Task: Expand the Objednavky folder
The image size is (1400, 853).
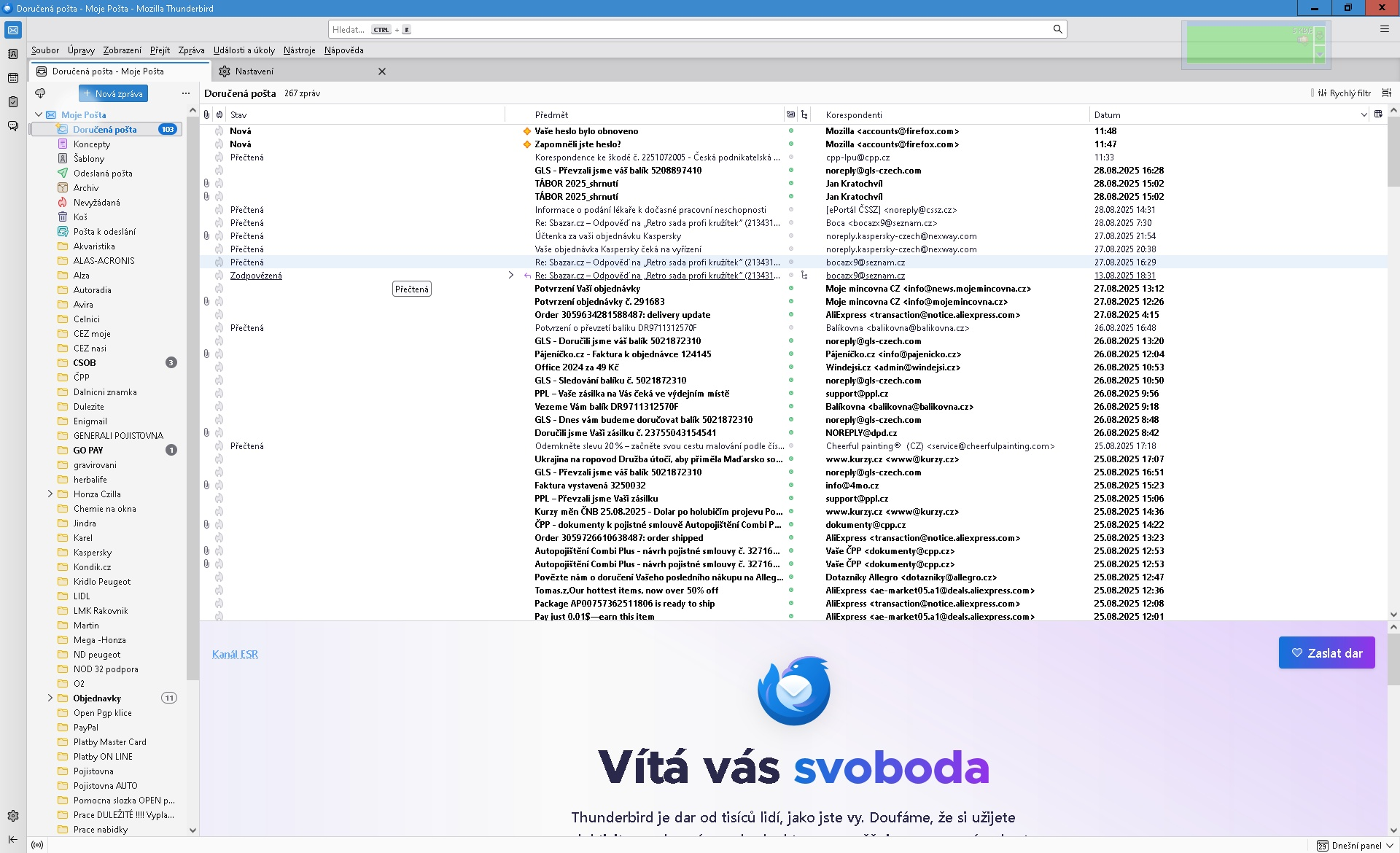Action: click(50, 698)
